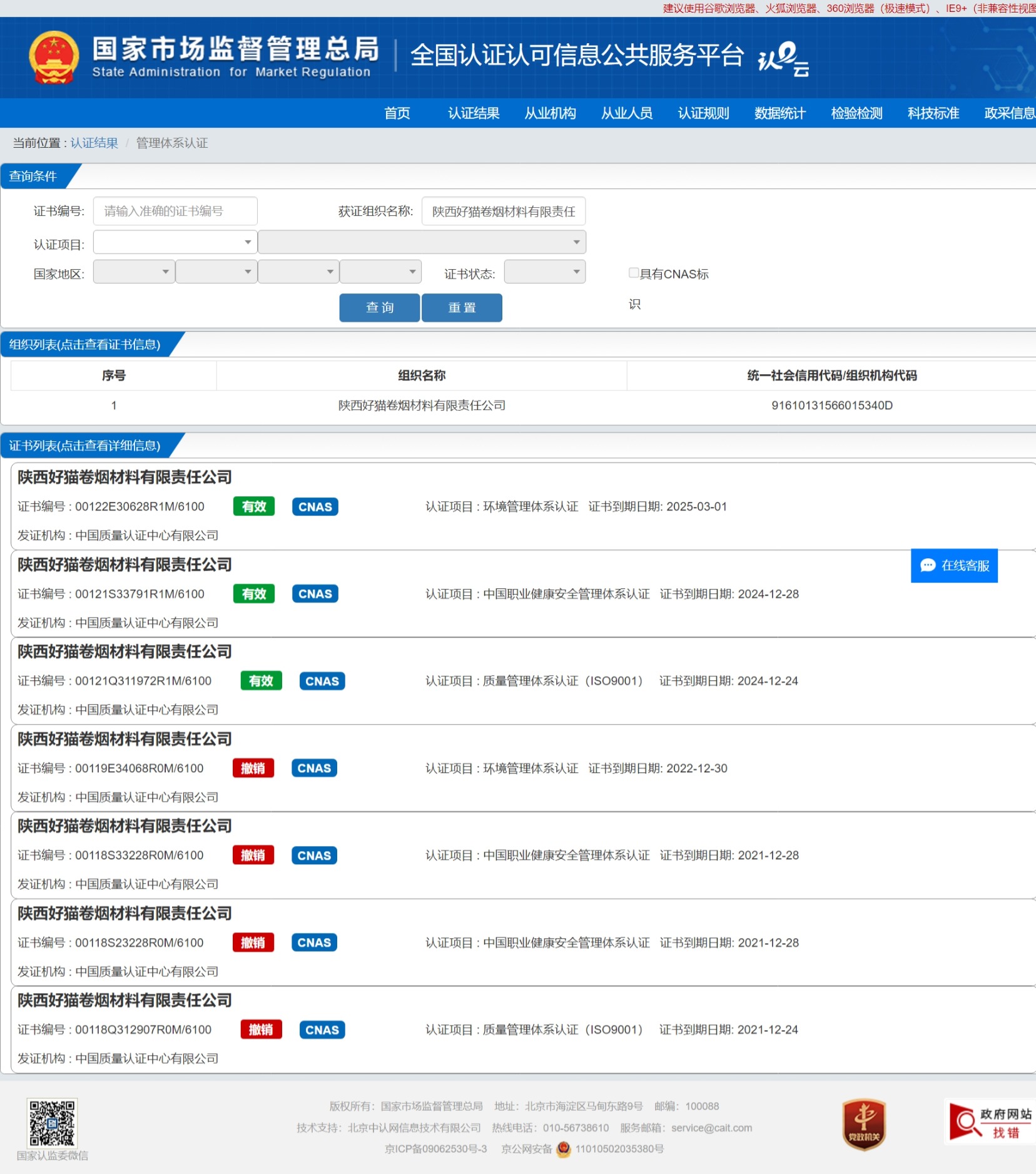This screenshot has width=1036, height=1174.
Task: Click the WeChat QR code image
Action: click(x=52, y=1123)
